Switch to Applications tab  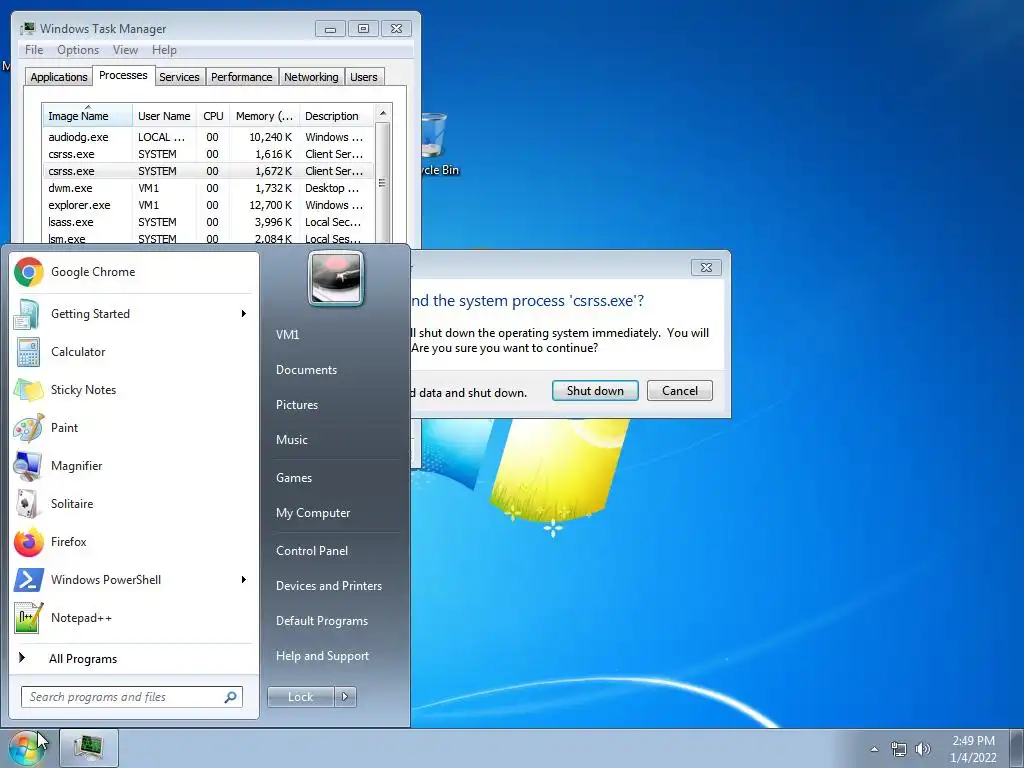59,77
